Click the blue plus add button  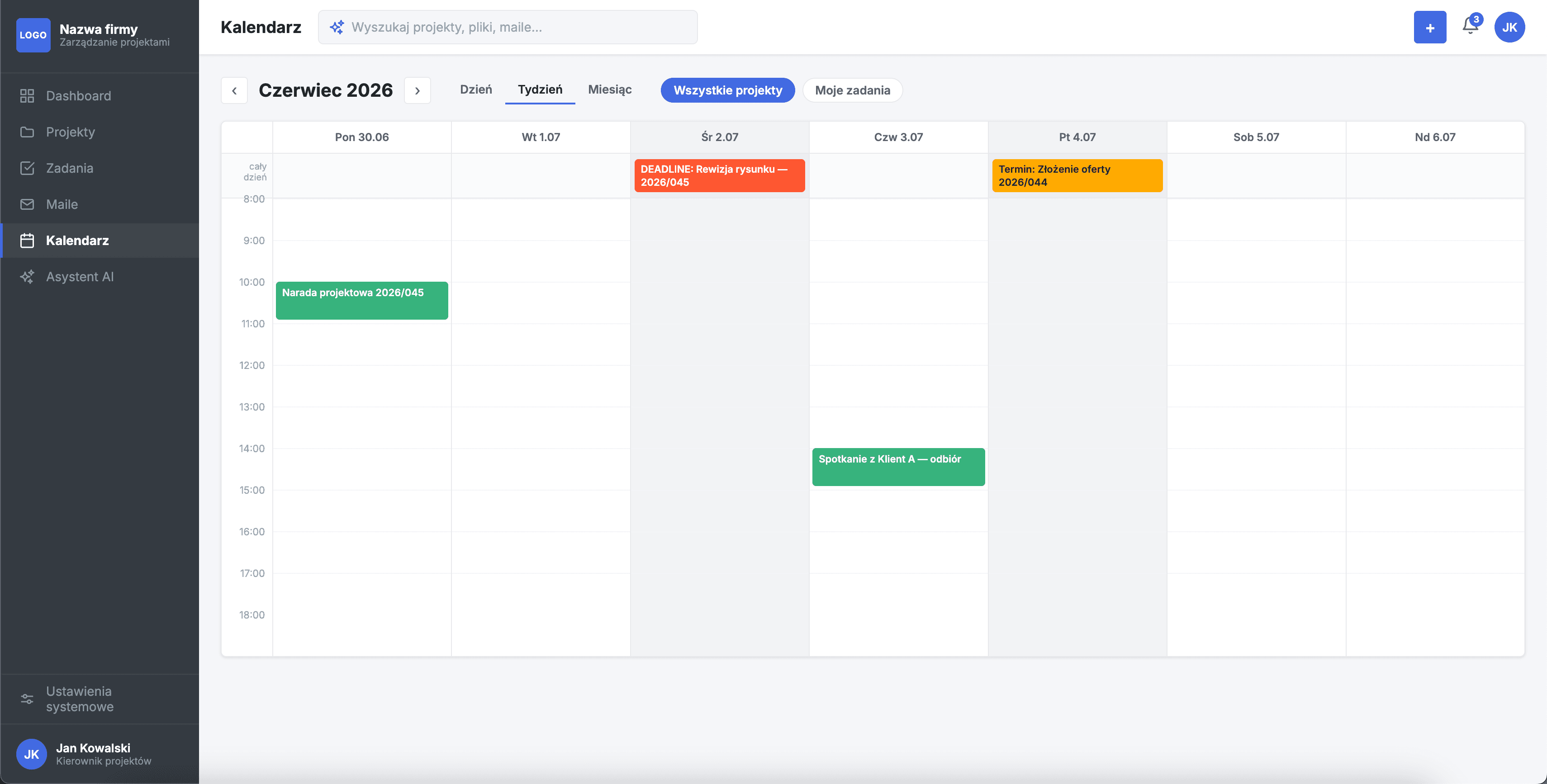(1430, 27)
